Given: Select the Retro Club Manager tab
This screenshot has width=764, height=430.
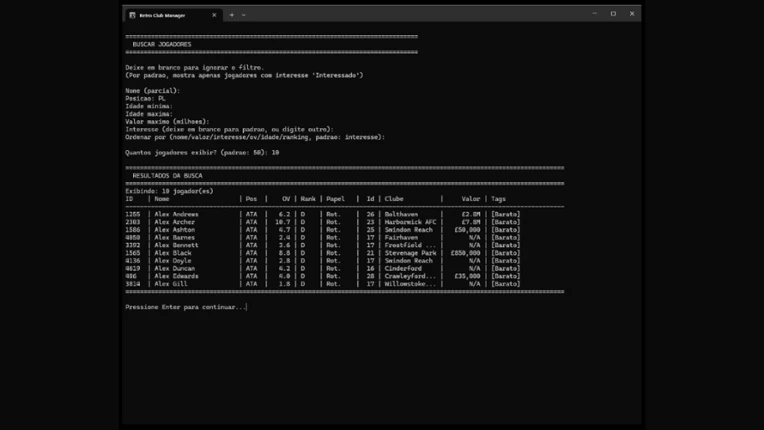Looking at the screenshot, I should click(173, 15).
